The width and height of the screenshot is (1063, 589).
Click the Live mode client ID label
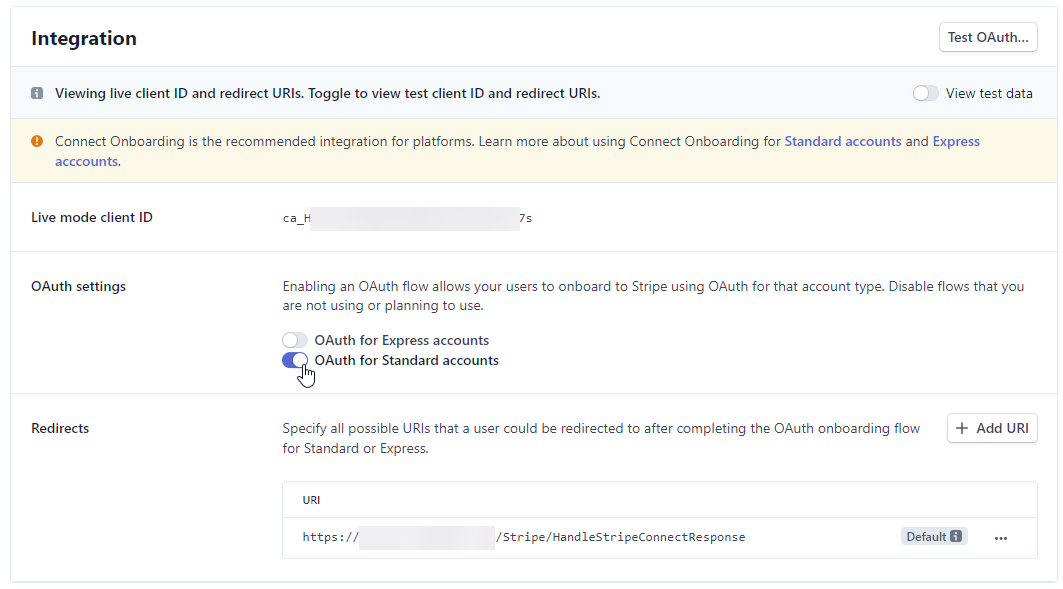point(92,218)
